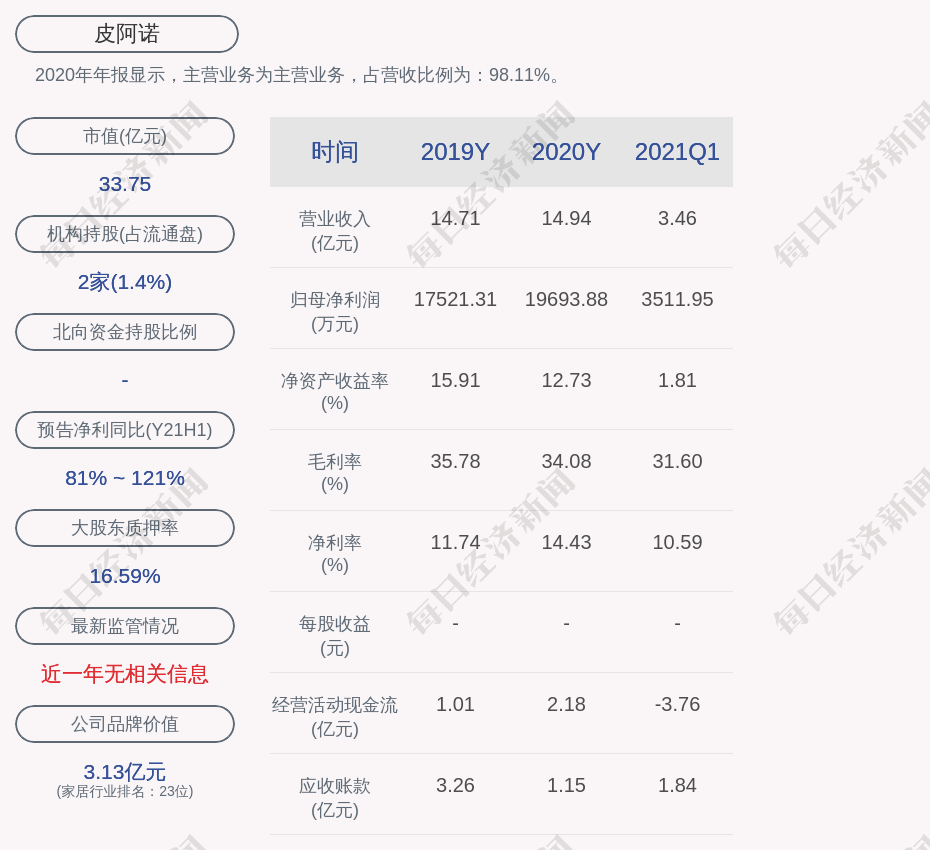
Task: Click the 毛利率(%) row label
Action: [335, 473]
